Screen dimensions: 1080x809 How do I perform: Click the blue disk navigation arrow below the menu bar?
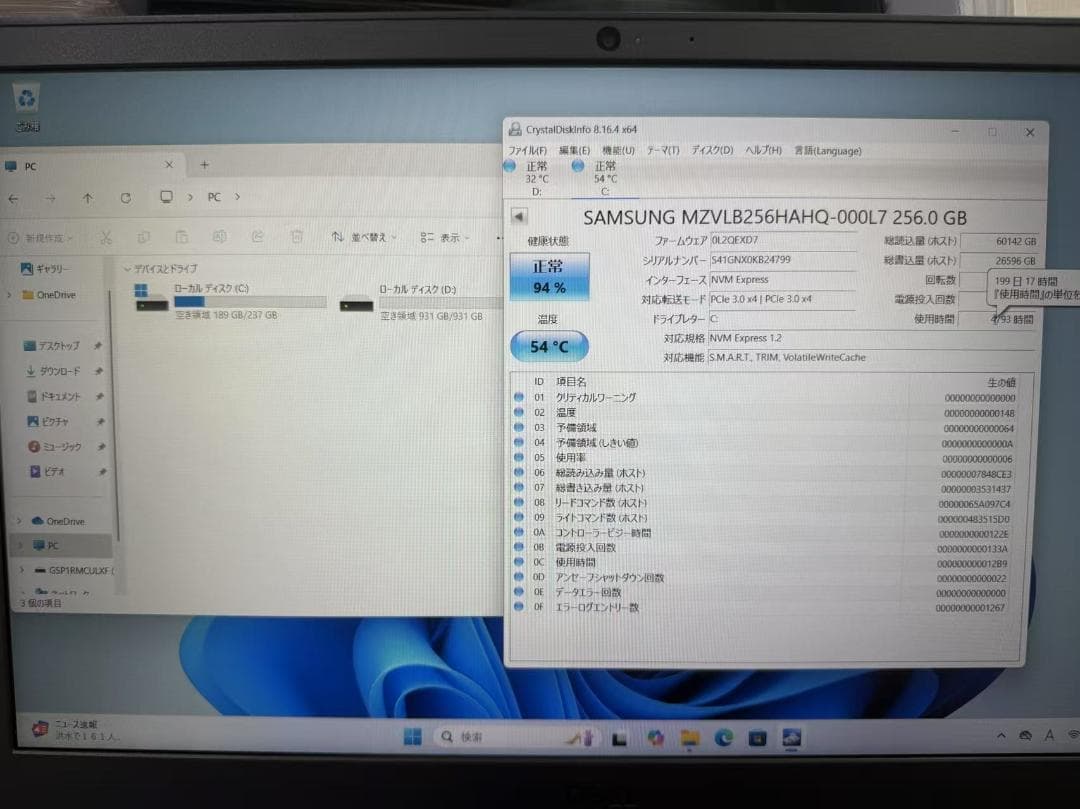click(x=519, y=215)
